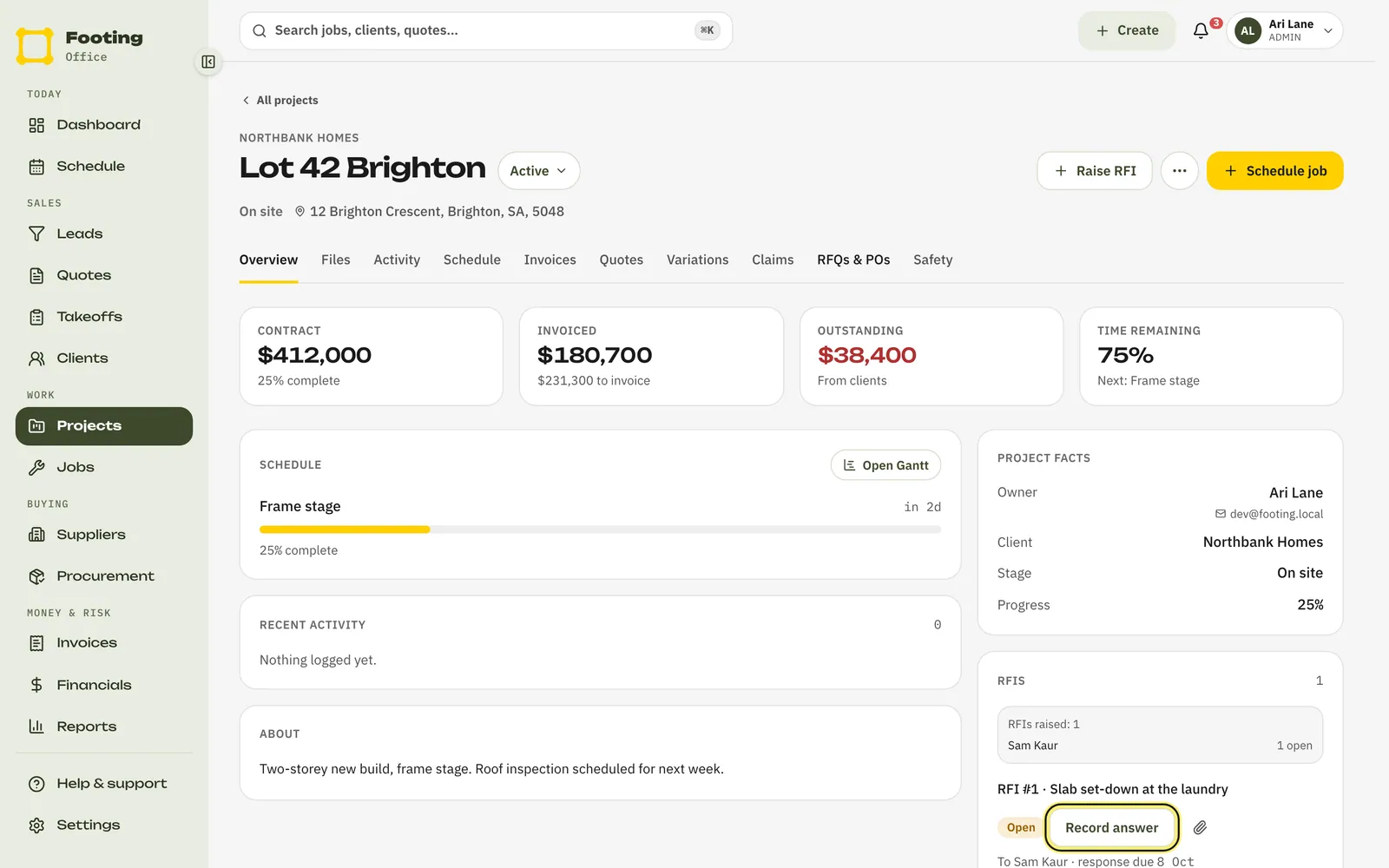Select the Outstanding $38,400 card

point(931,356)
